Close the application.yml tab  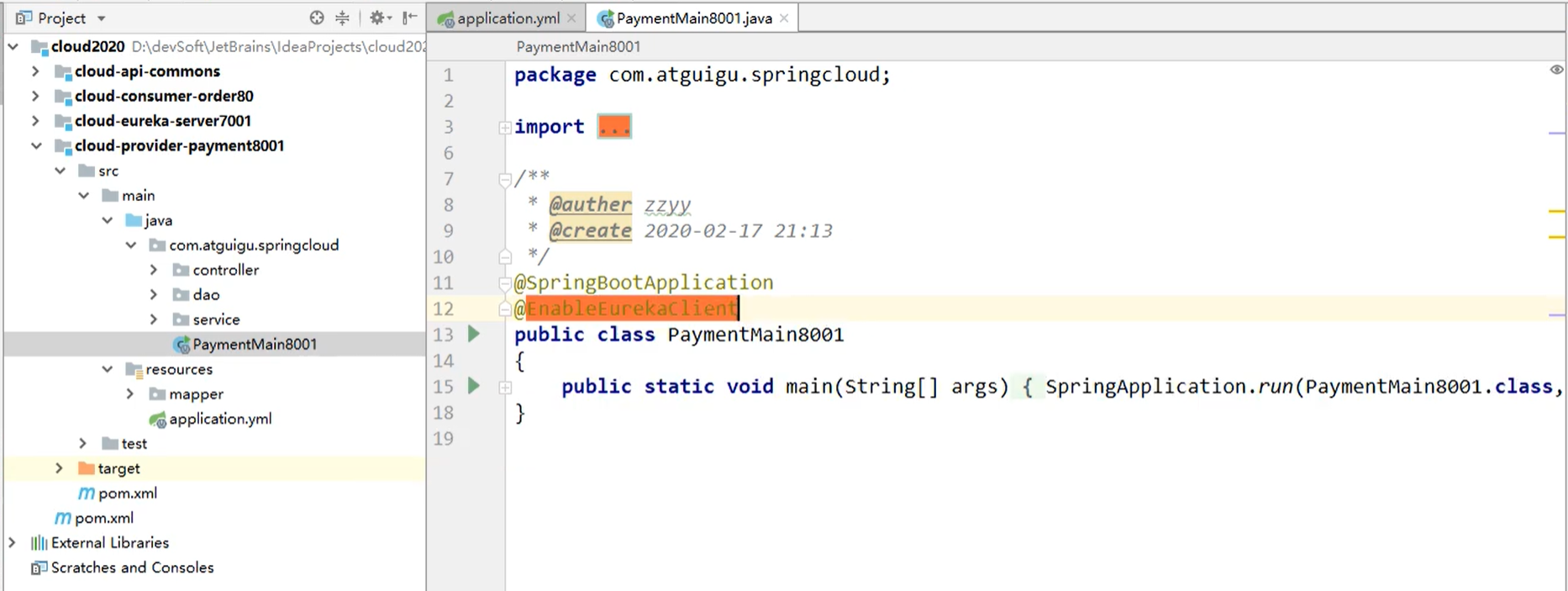571,18
